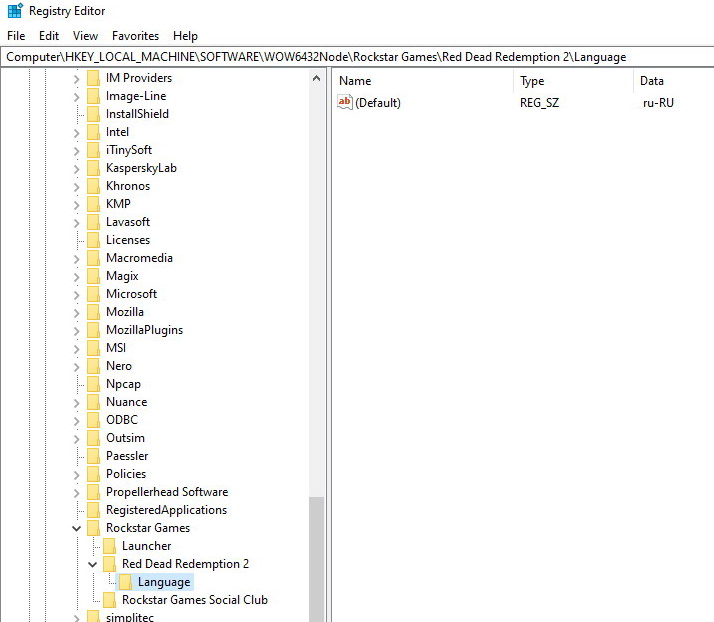Select the RegisteredApplications key
The image size is (714, 622).
pyautogui.click(x=166, y=510)
